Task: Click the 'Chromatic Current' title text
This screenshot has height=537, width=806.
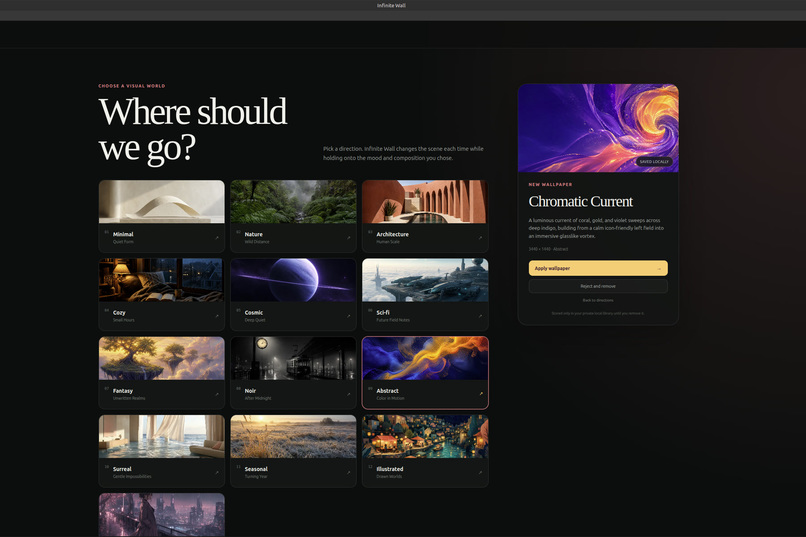Action: (x=581, y=201)
